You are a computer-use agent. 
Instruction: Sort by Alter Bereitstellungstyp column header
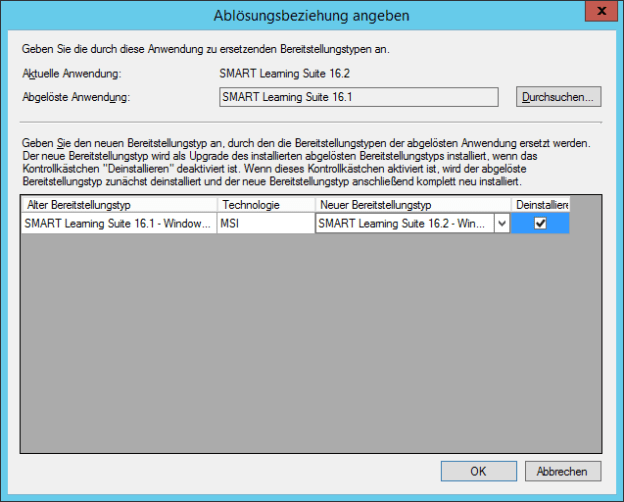point(118,204)
